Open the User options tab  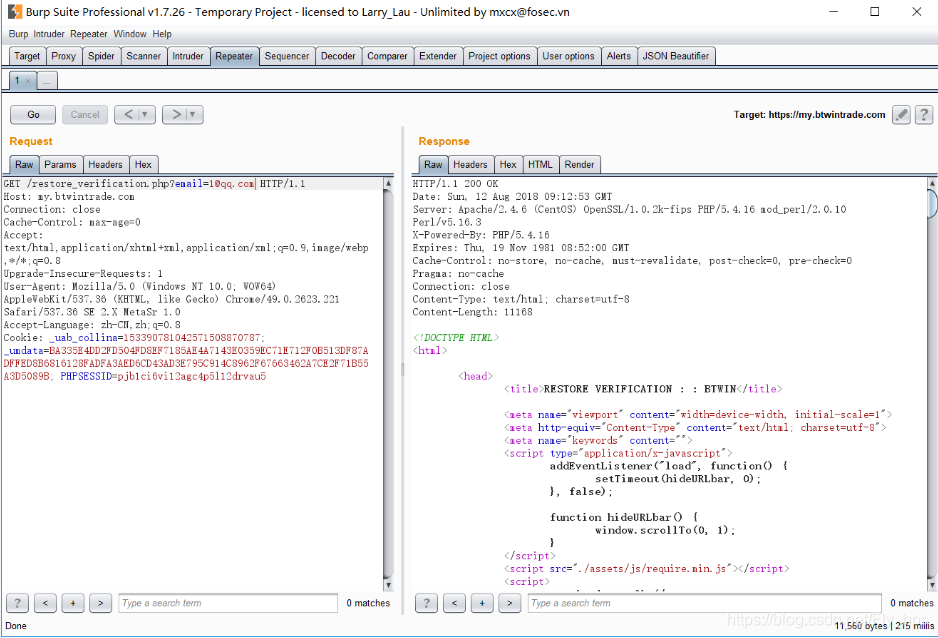click(568, 56)
